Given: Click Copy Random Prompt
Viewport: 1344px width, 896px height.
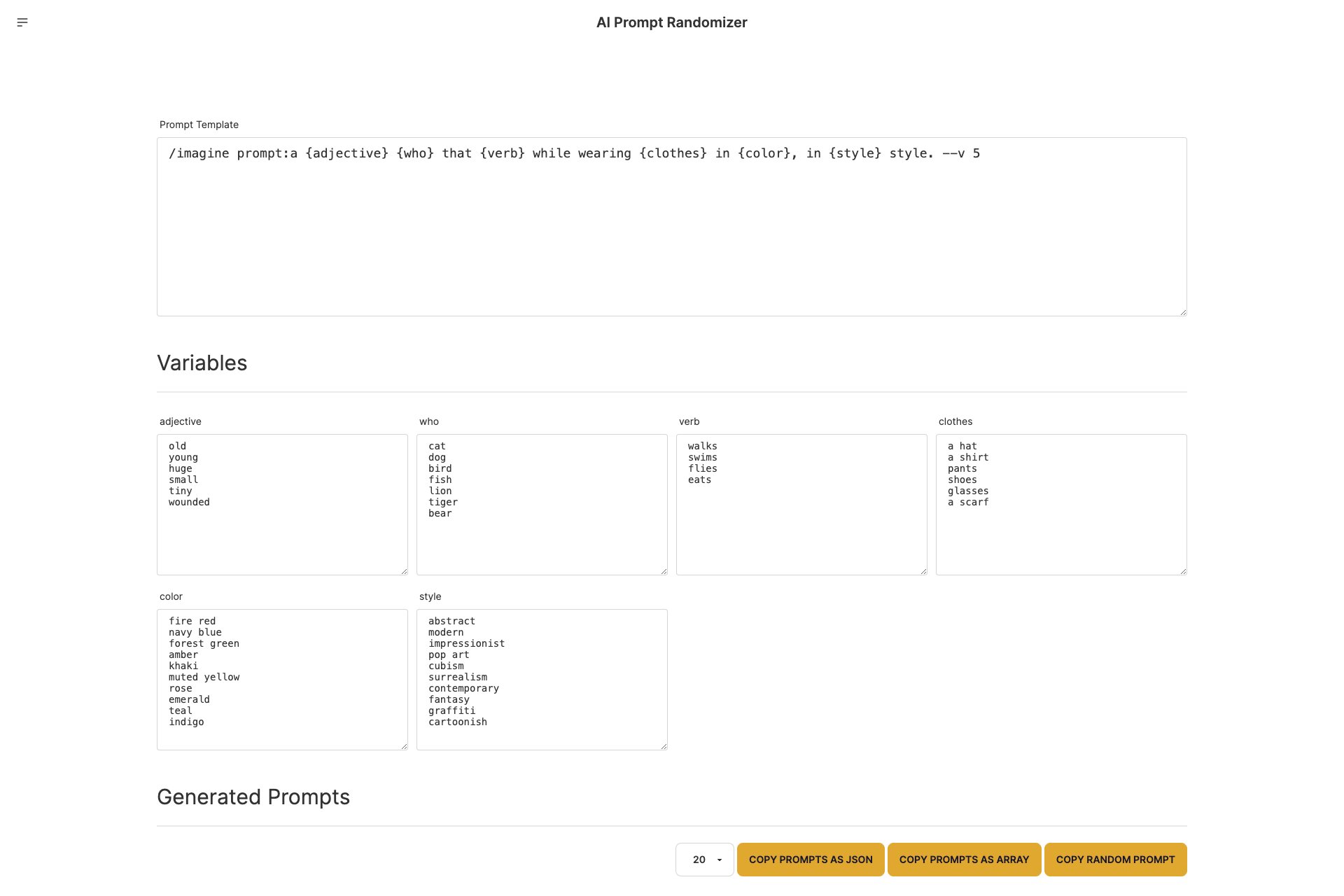Looking at the screenshot, I should 1115,859.
